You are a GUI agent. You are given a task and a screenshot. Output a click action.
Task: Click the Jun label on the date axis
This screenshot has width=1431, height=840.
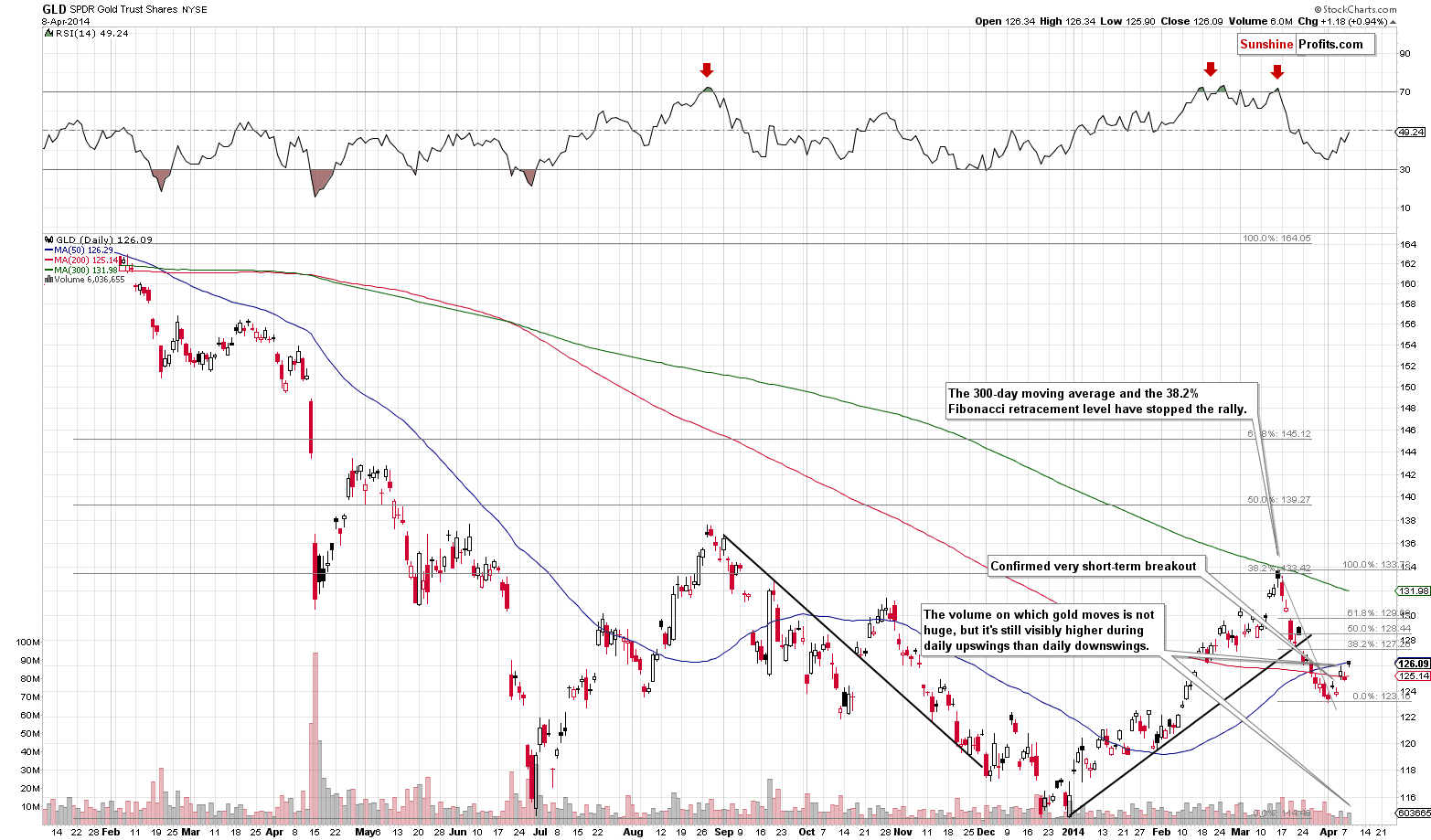(x=457, y=833)
